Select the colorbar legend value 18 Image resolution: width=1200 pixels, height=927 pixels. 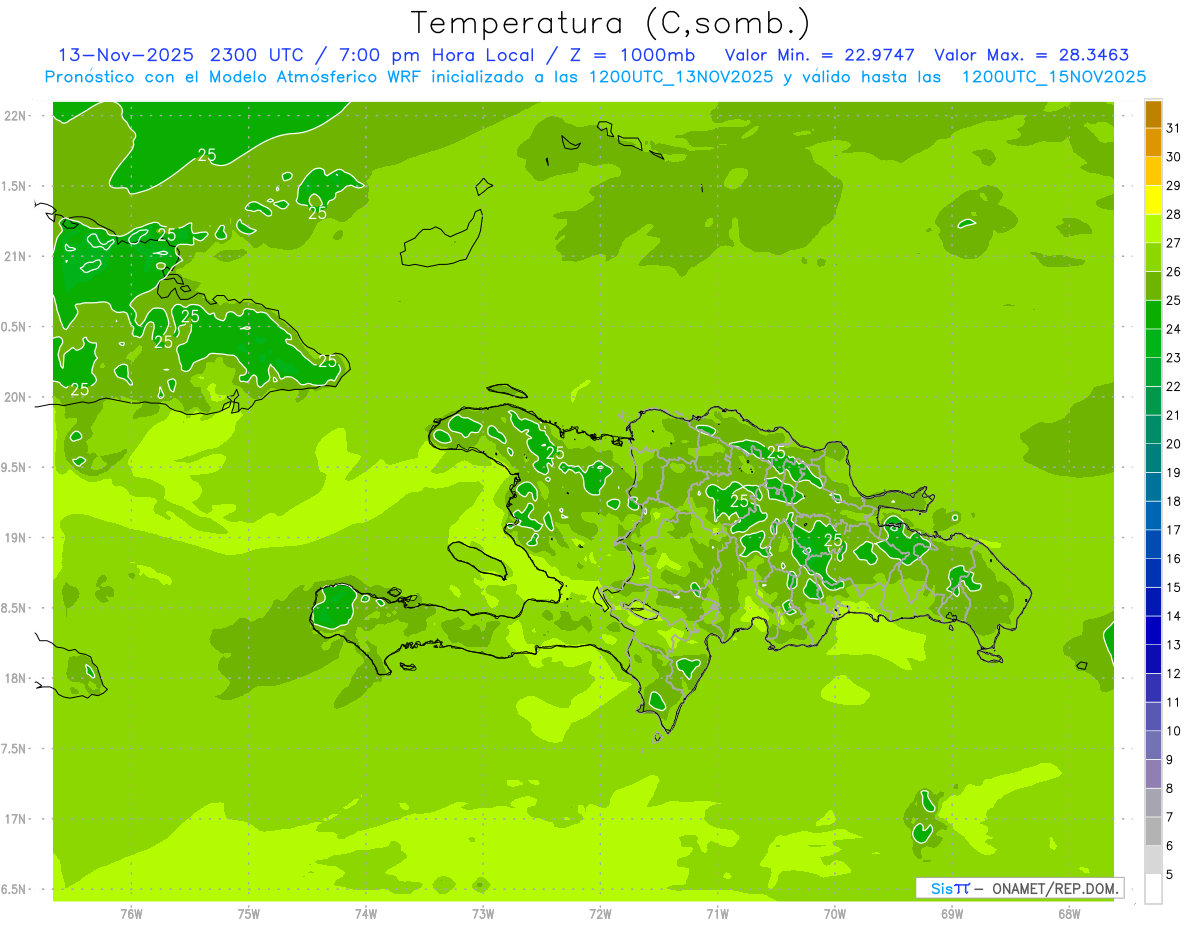1174,502
